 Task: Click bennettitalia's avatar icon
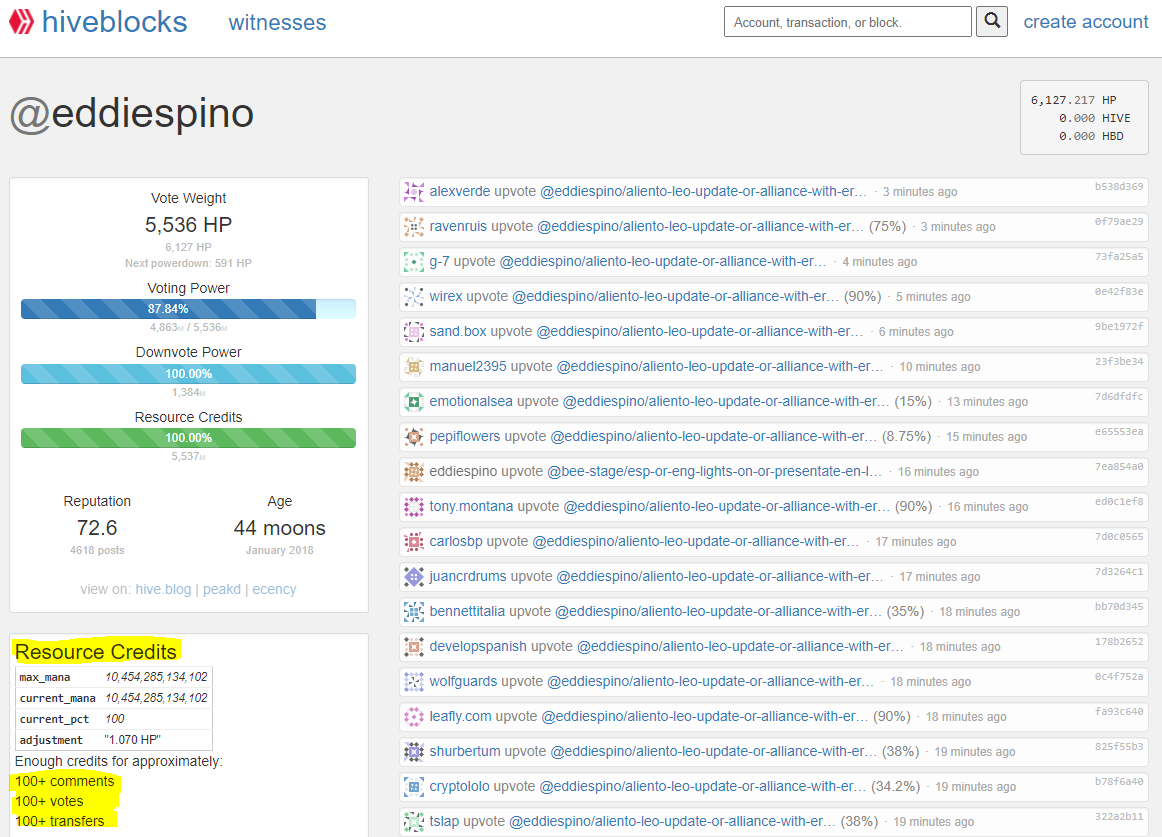tap(414, 611)
